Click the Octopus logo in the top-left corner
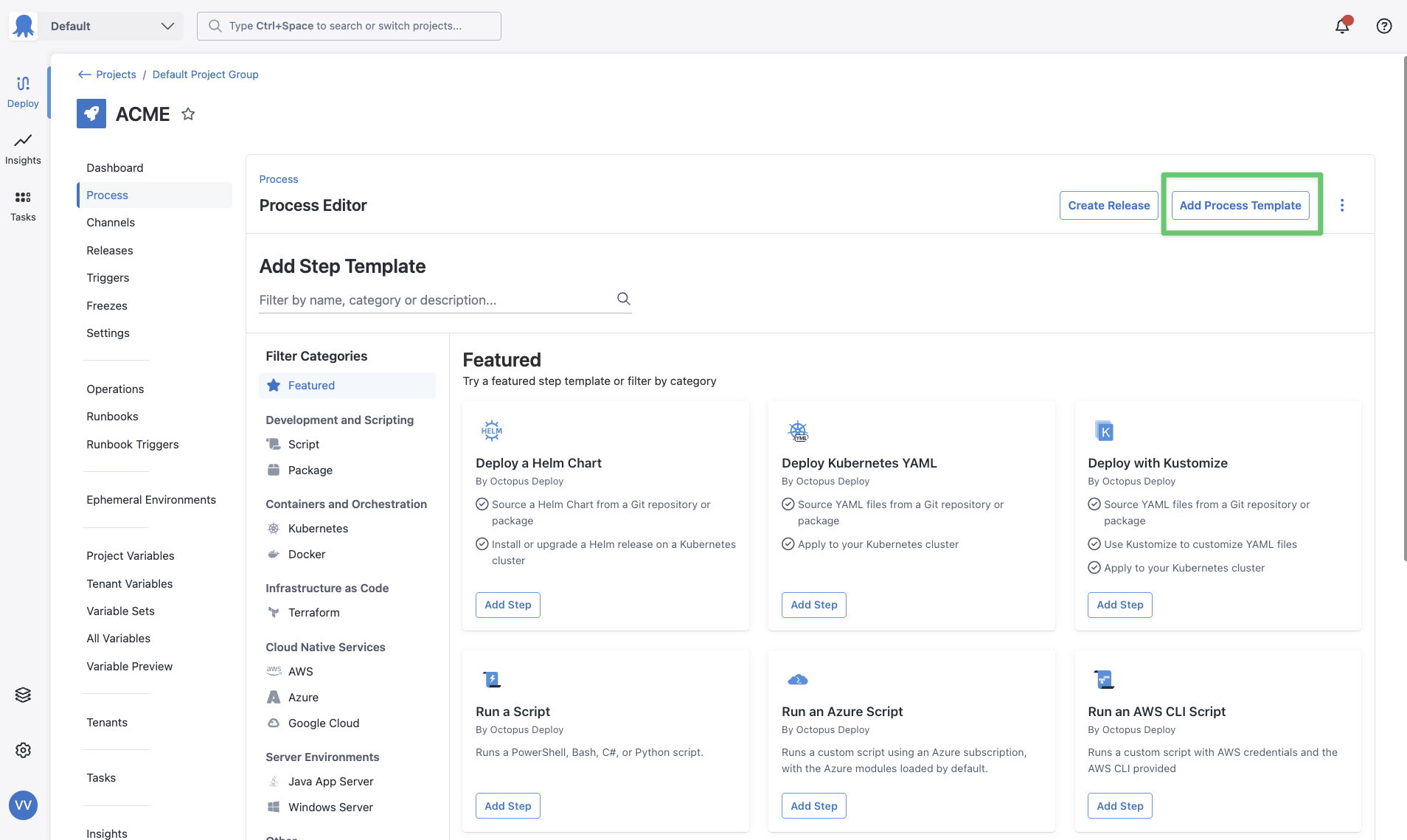 23,25
